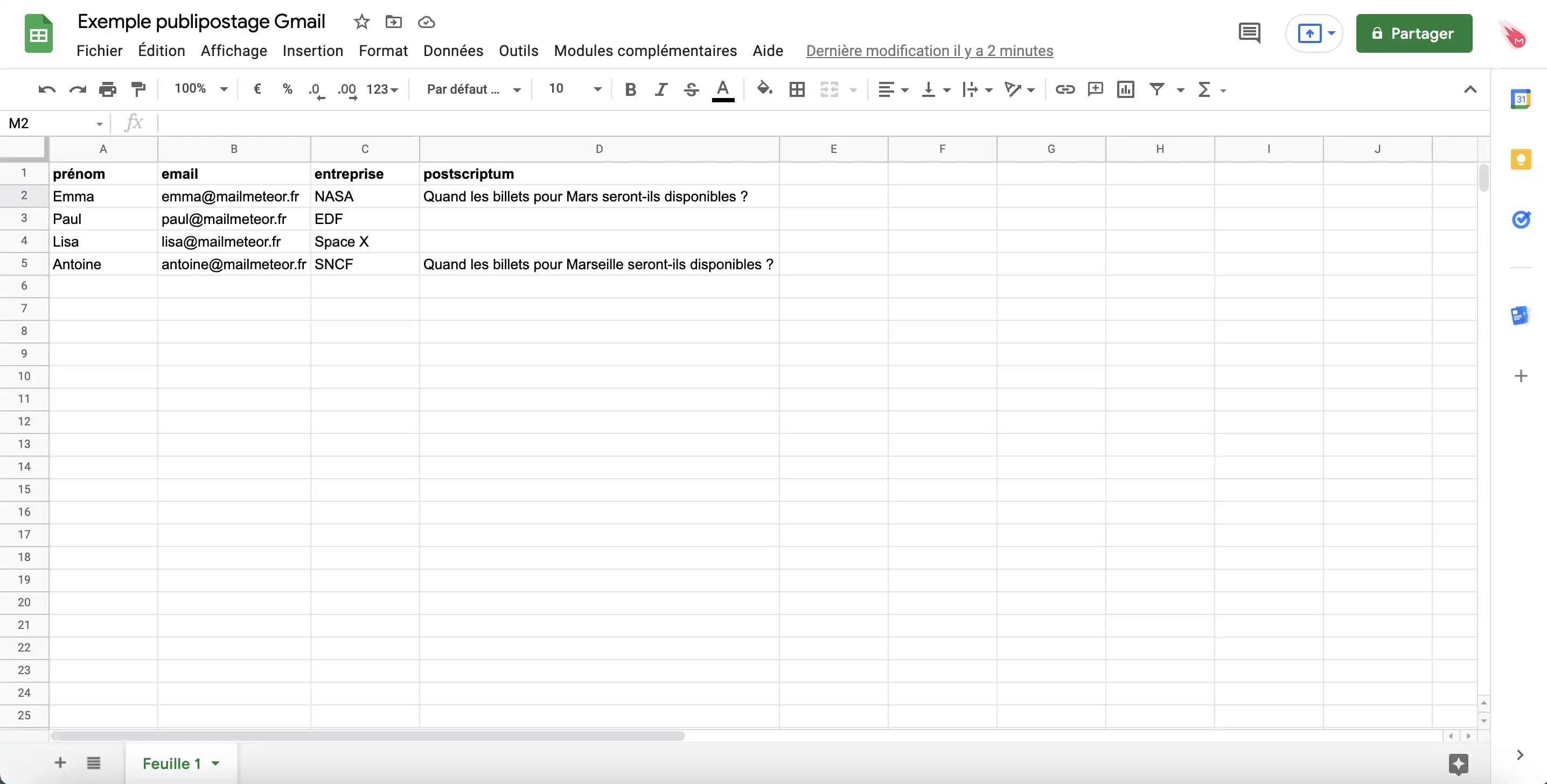Insert a chart
The width and height of the screenshot is (1547, 784).
pyautogui.click(x=1125, y=89)
